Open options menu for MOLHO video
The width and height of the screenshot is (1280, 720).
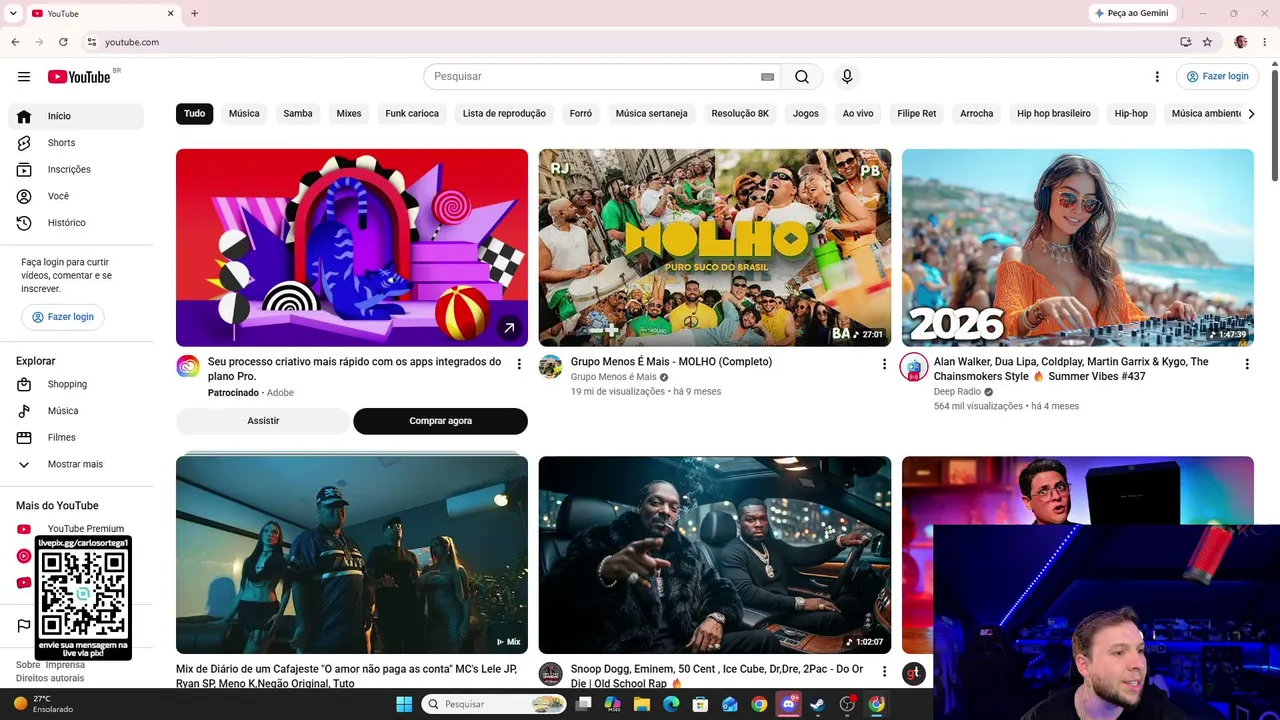884,364
